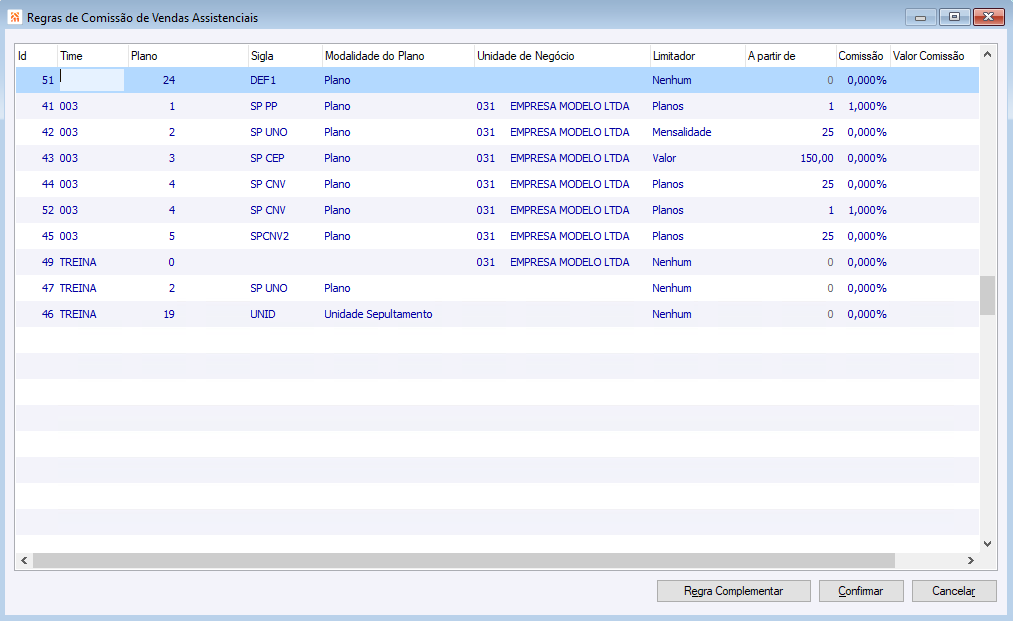Click the Comissão column header
This screenshot has height=621, width=1013.
click(862, 56)
